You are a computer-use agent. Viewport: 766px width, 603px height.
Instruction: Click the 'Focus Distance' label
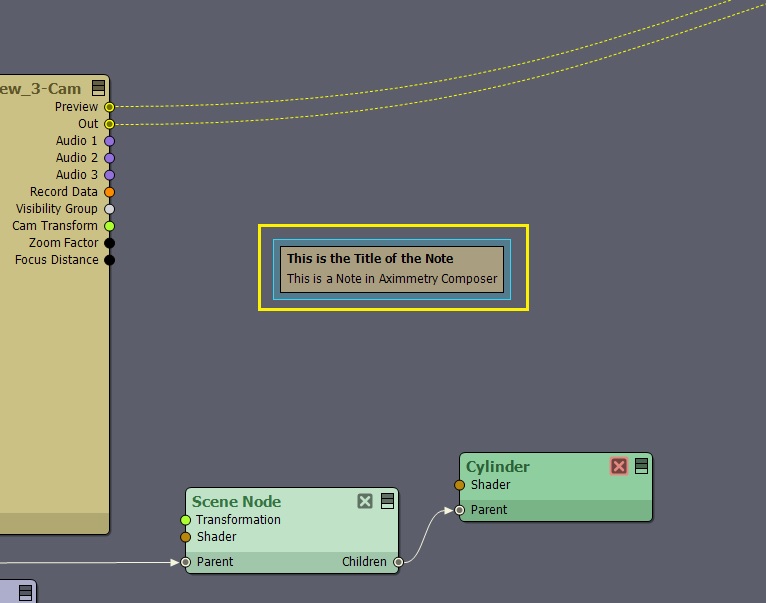click(x=57, y=259)
